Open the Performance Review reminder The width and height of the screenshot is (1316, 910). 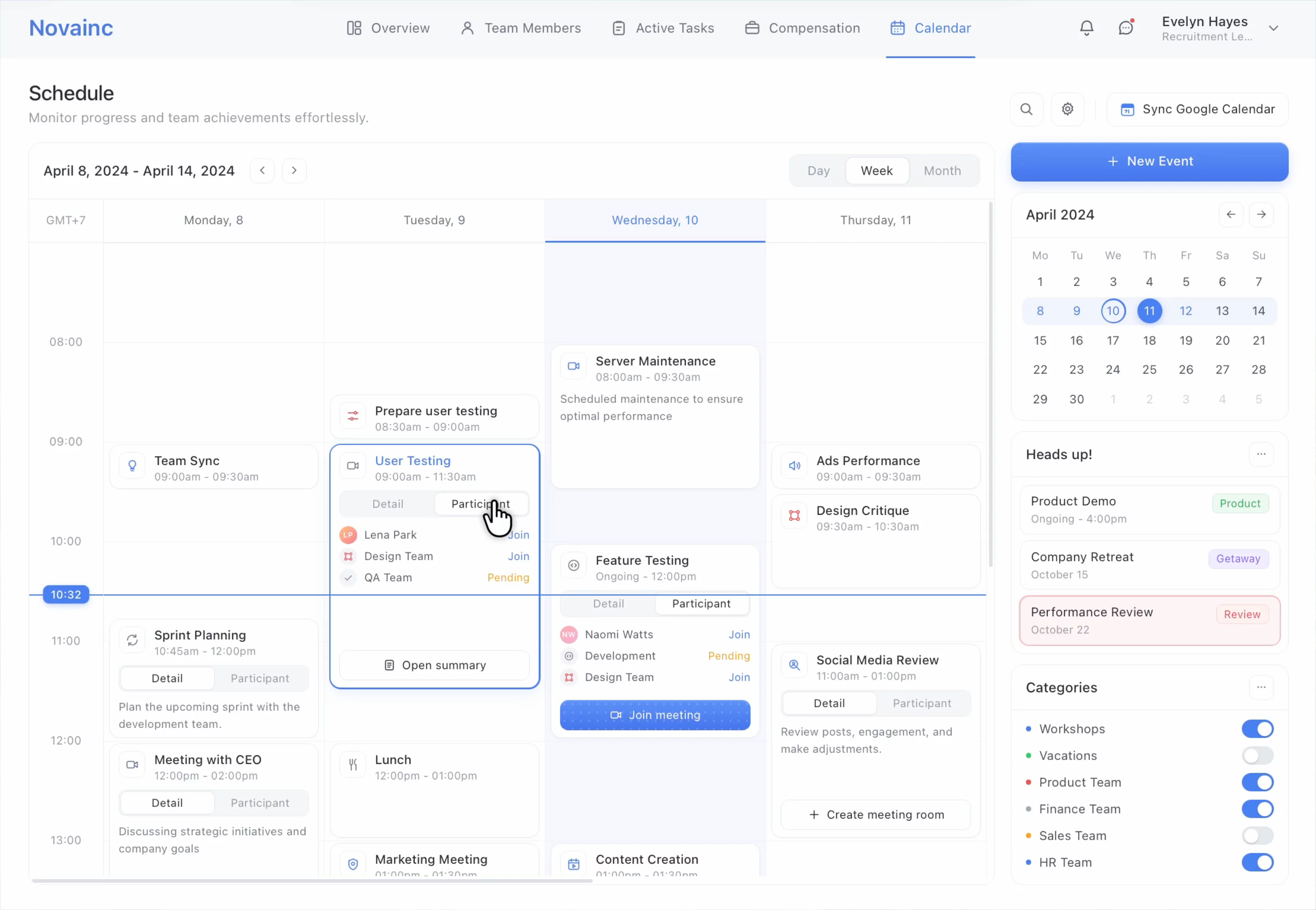(x=1149, y=621)
